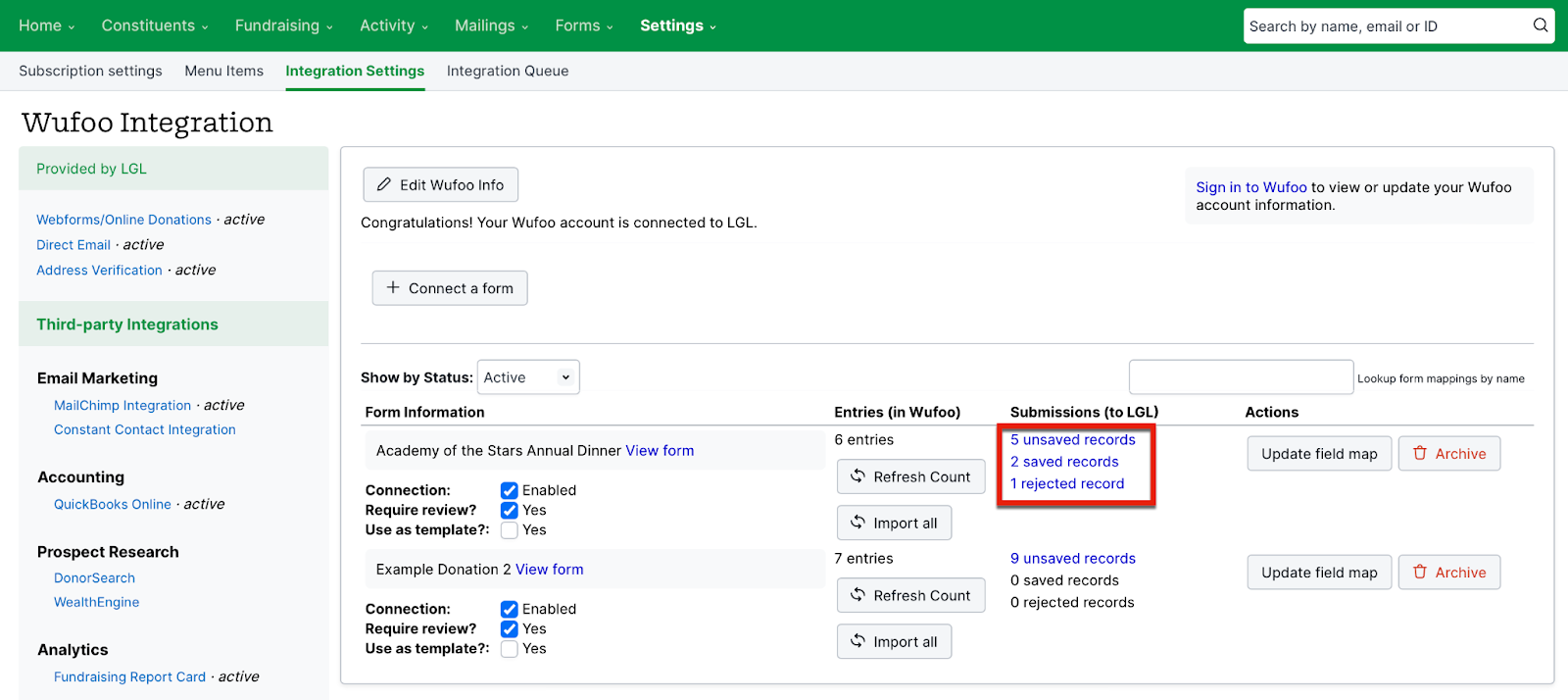Image resolution: width=1568 pixels, height=700 pixels.
Task: Expand the Constituents menu
Action: pos(155,25)
